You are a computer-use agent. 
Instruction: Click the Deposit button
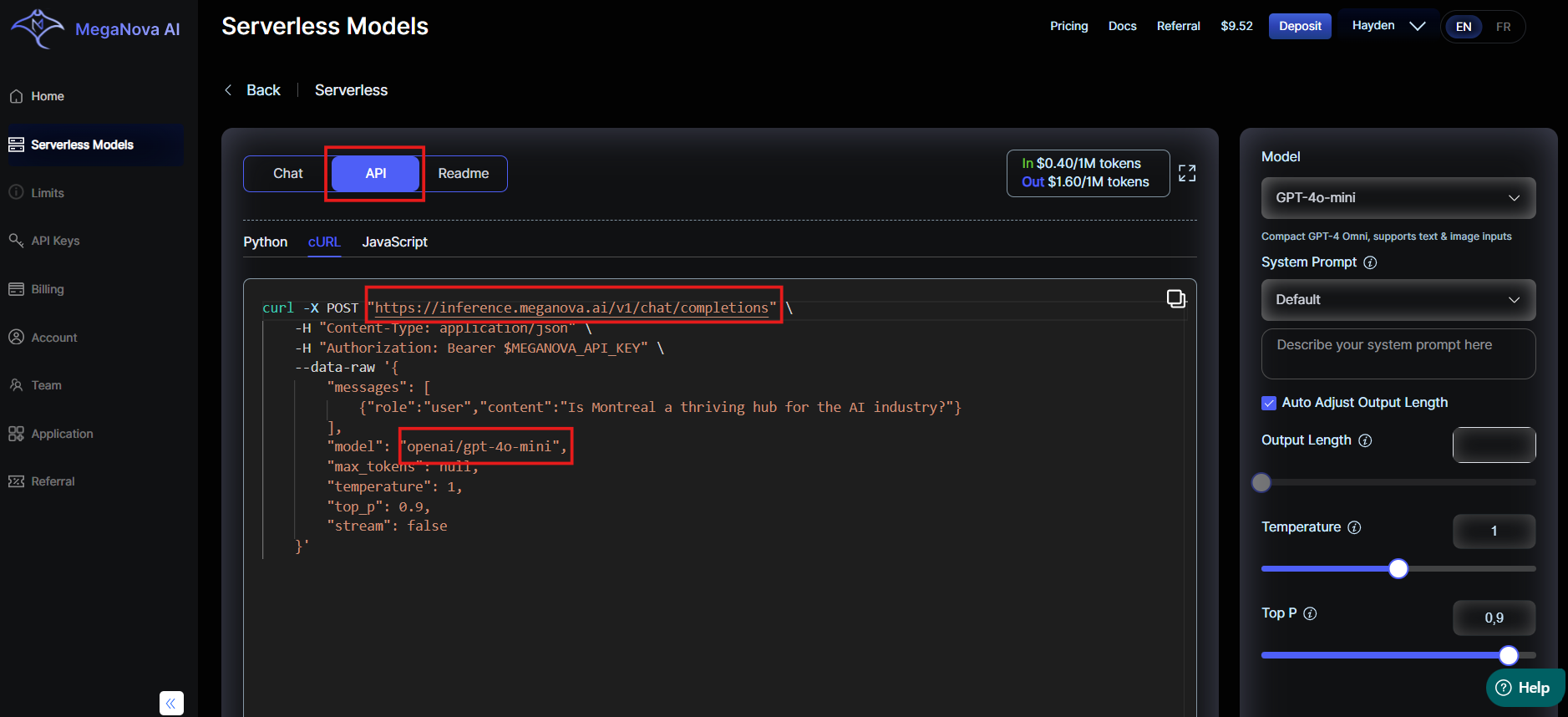click(1299, 26)
